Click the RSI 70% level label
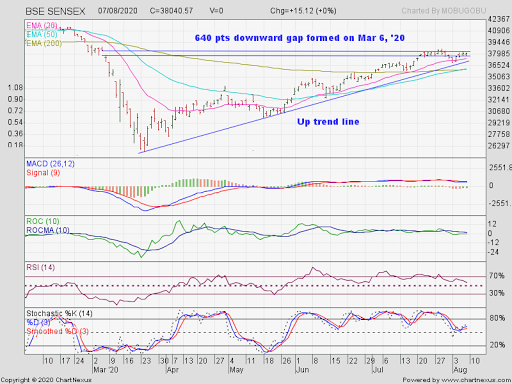512x384 pixels. (x=497, y=276)
